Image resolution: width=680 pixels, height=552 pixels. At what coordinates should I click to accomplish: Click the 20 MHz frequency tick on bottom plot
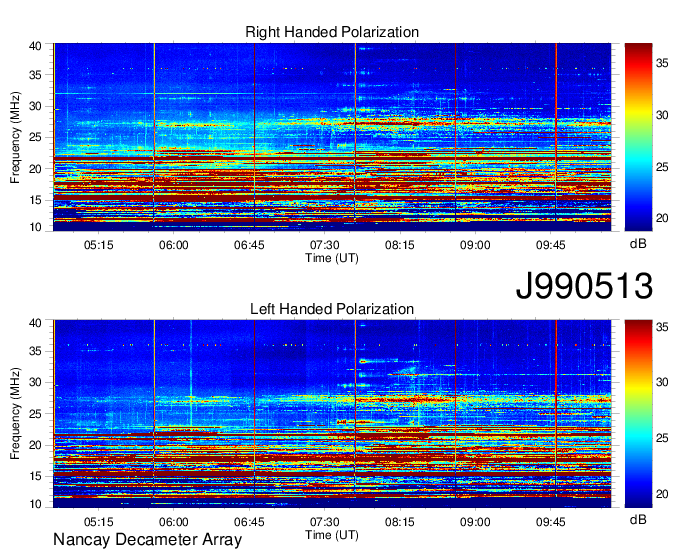pyautogui.click(x=36, y=445)
